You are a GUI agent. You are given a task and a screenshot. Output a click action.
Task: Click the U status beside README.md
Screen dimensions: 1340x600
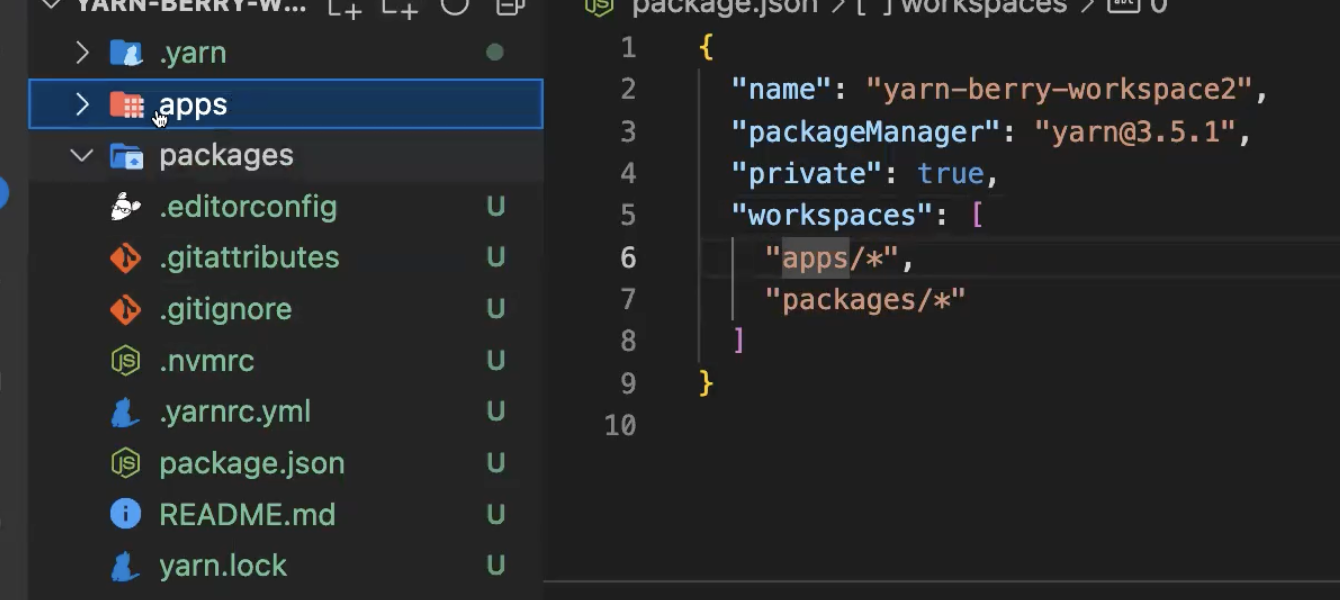coord(495,515)
